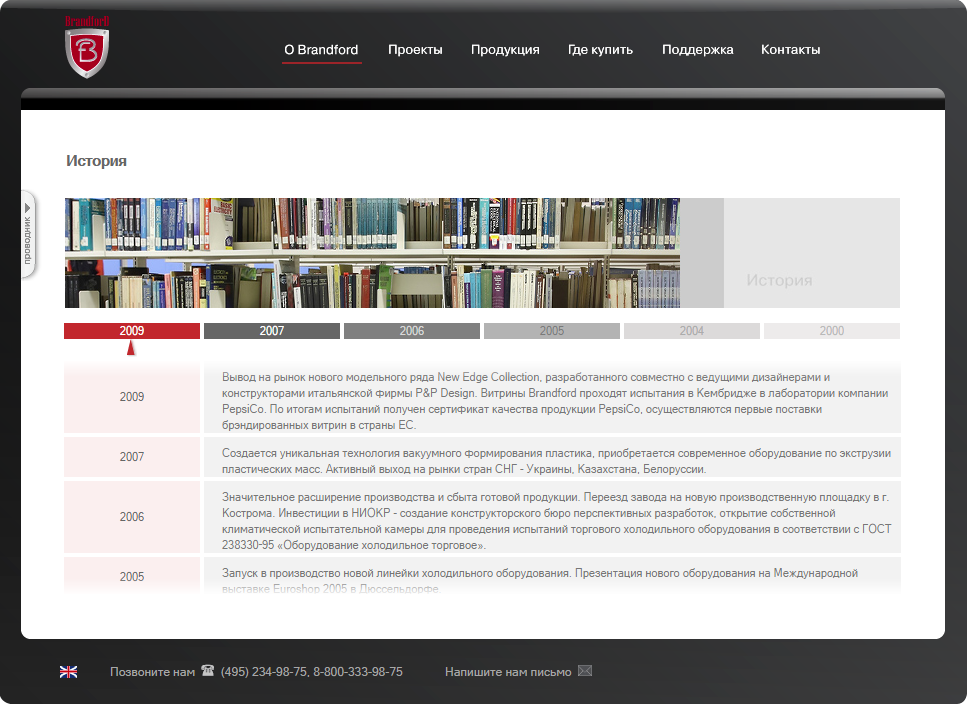The image size is (967, 704).
Task: Open the Продукция menu item
Action: [x=505, y=50]
